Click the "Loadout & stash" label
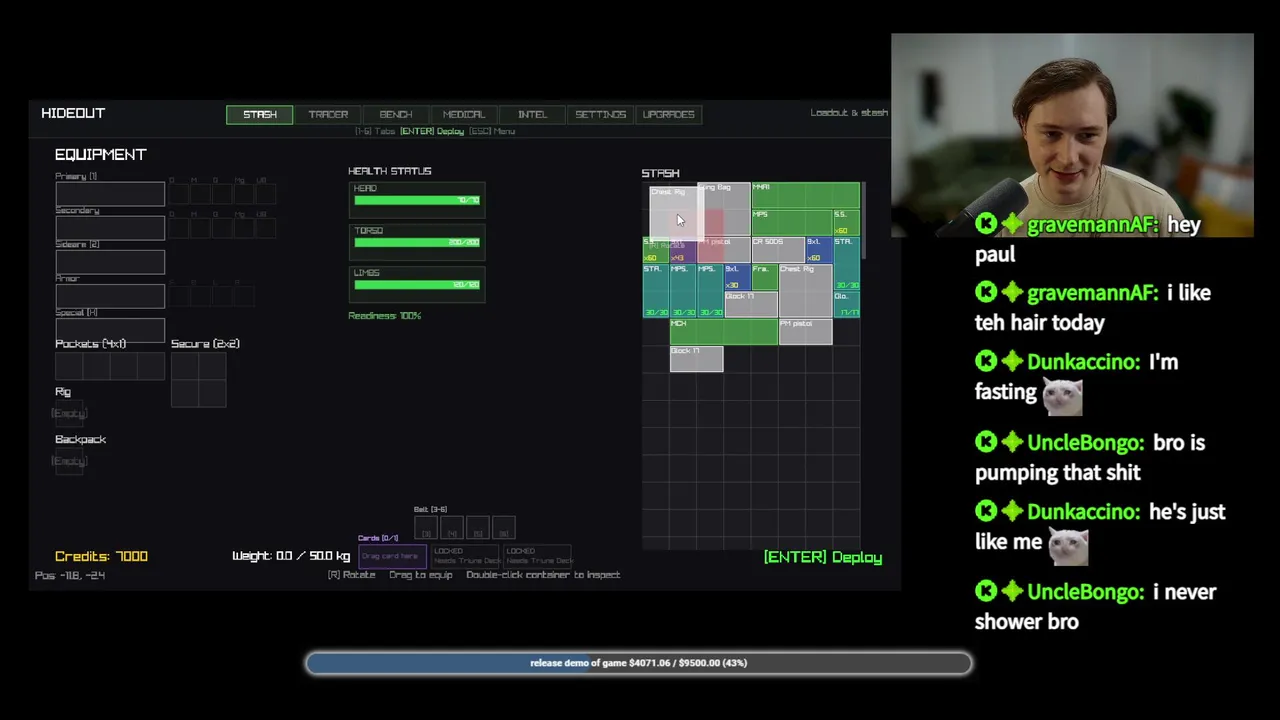 [x=849, y=113]
